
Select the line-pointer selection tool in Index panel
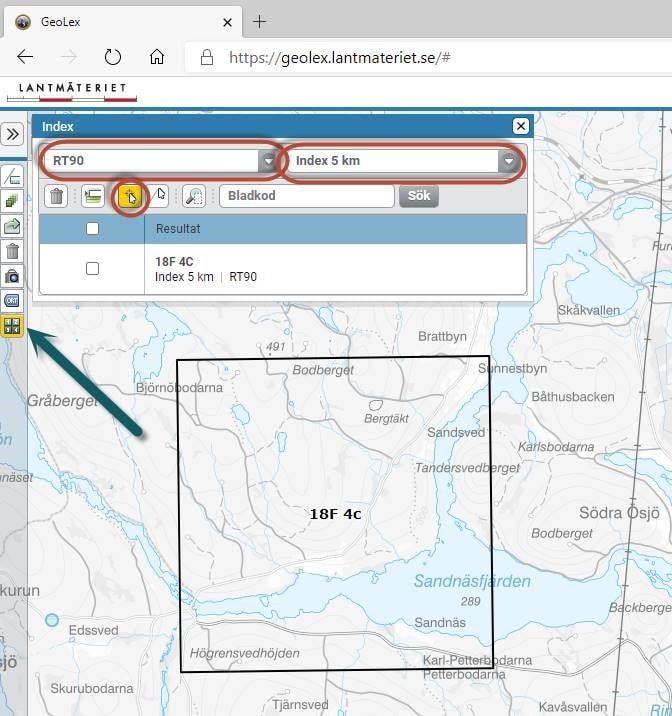(x=160, y=195)
